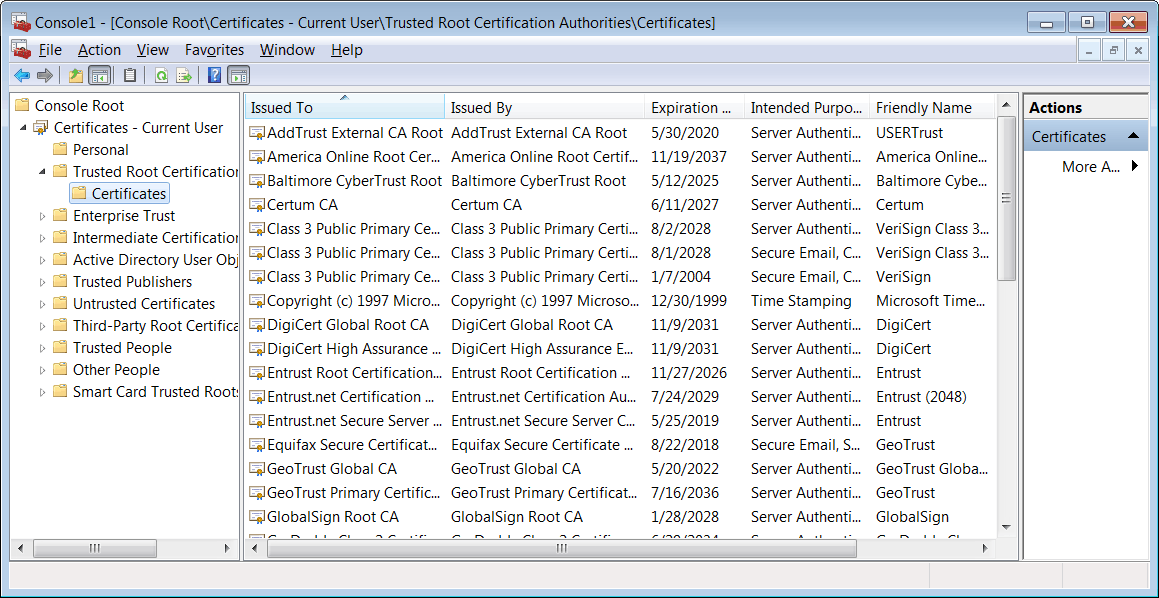Click the right arrow of the tree's scrollbar
Screen dimensions: 1159x598
[228, 548]
